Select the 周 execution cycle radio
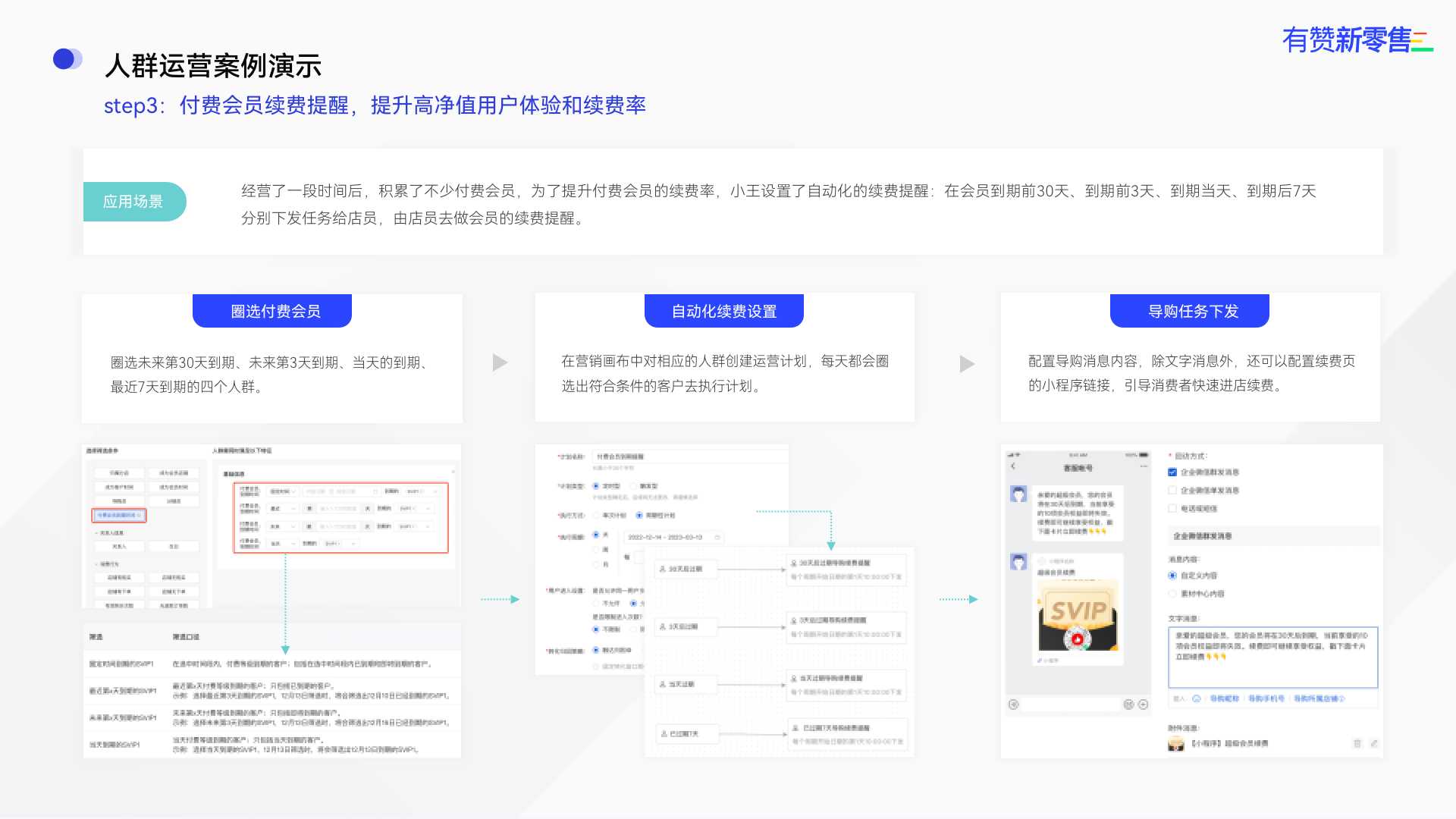Image resolution: width=1456 pixels, height=819 pixels. [x=596, y=549]
